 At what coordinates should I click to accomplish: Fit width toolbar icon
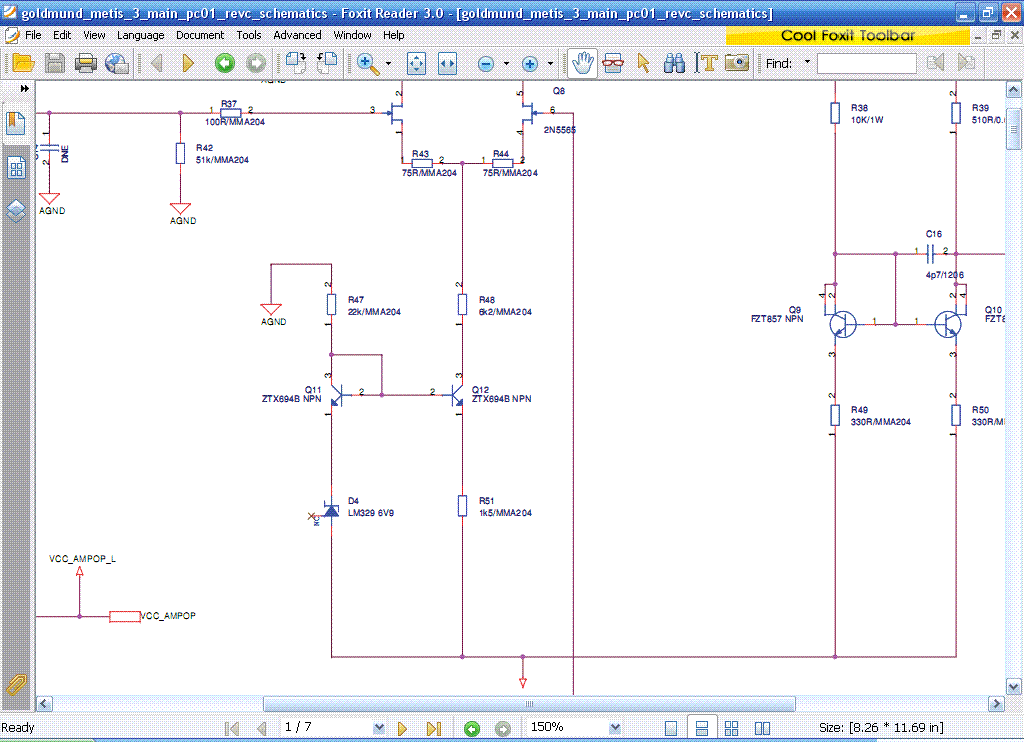(x=447, y=63)
